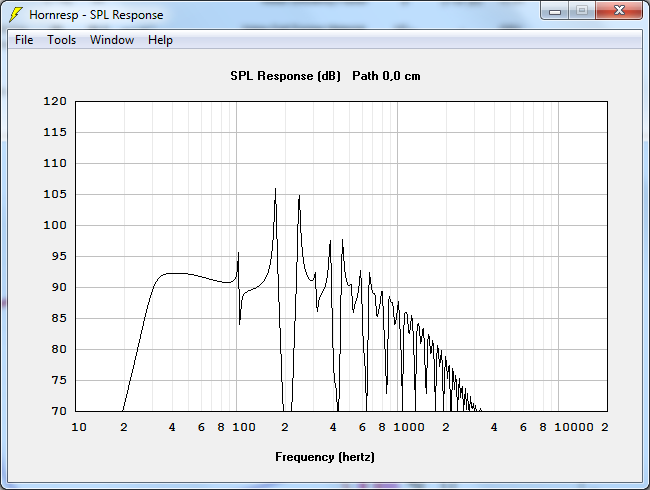
Task: Click the 80 dB axis label
Action: click(59, 349)
